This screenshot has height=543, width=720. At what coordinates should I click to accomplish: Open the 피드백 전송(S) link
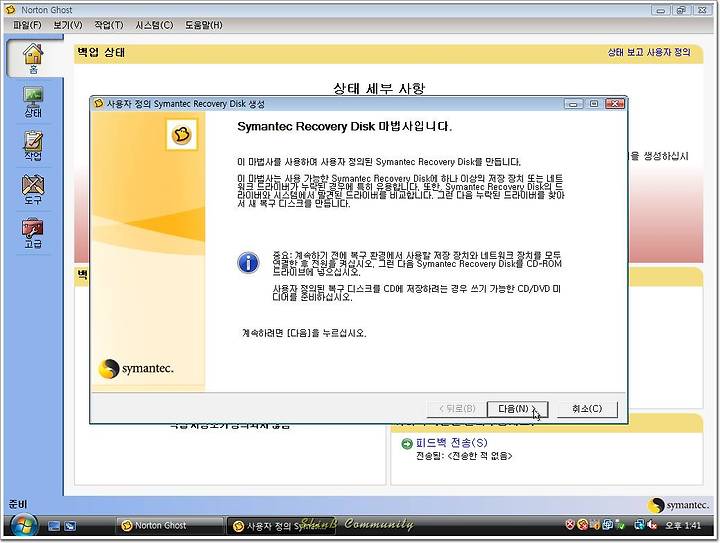coord(451,443)
